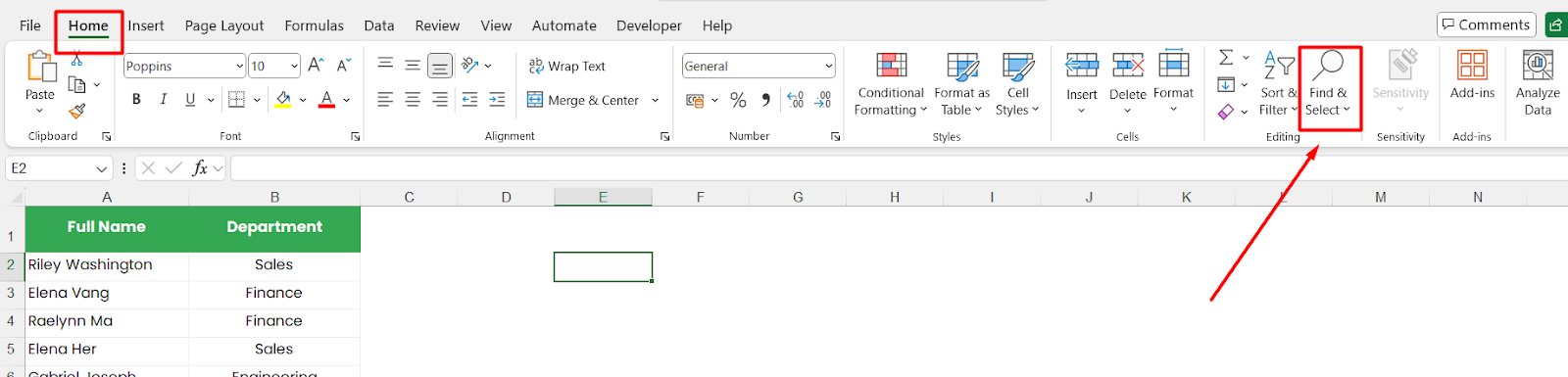The height and width of the screenshot is (377, 1568).
Task: Click the Comments button
Action: click(x=1486, y=24)
